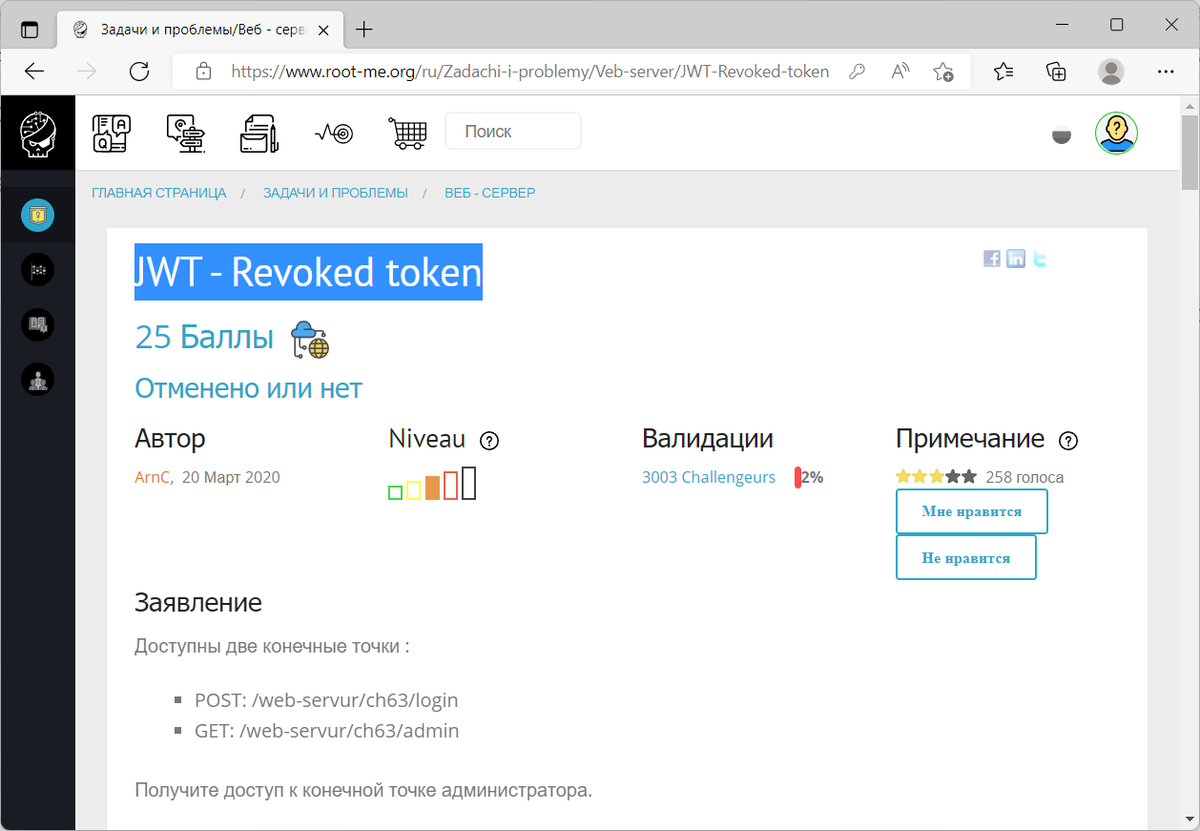Open the shopping cart icon
This screenshot has width=1200, height=831.
coord(407,132)
